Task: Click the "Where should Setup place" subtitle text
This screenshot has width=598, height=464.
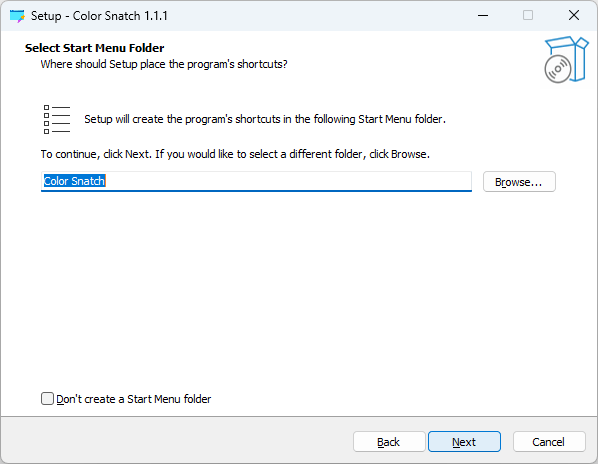Action: point(164,64)
